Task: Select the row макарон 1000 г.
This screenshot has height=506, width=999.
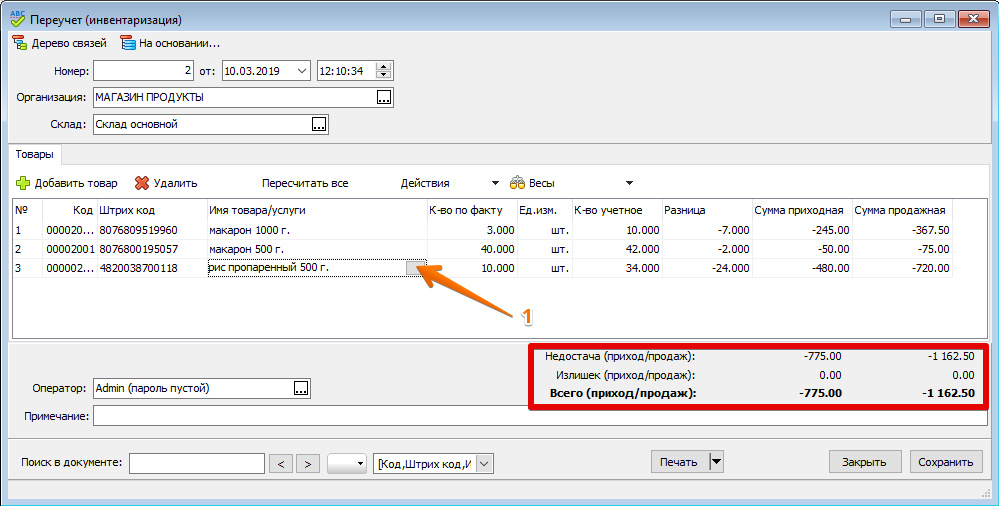Action: [x=482, y=230]
